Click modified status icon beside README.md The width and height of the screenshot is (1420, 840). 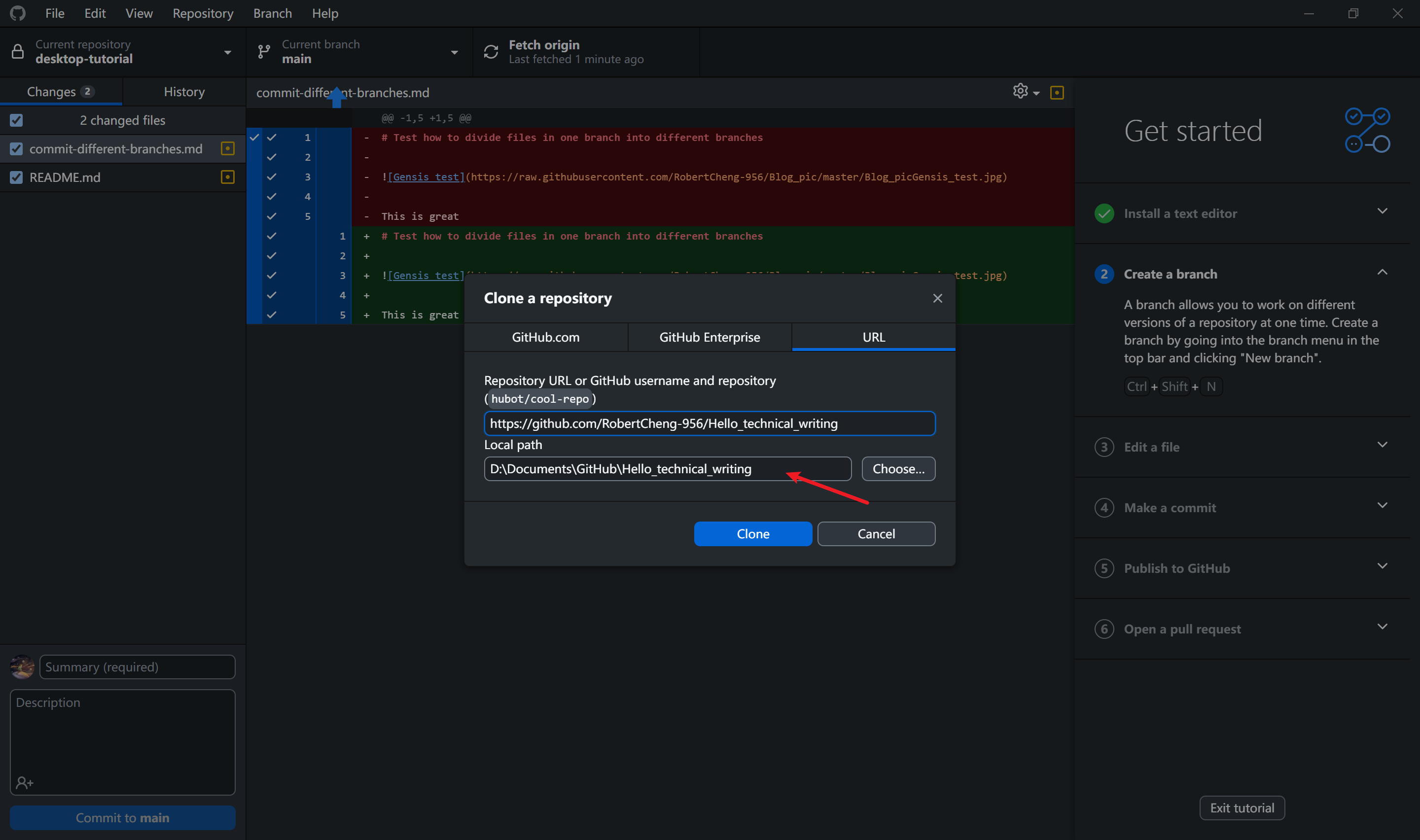click(227, 177)
